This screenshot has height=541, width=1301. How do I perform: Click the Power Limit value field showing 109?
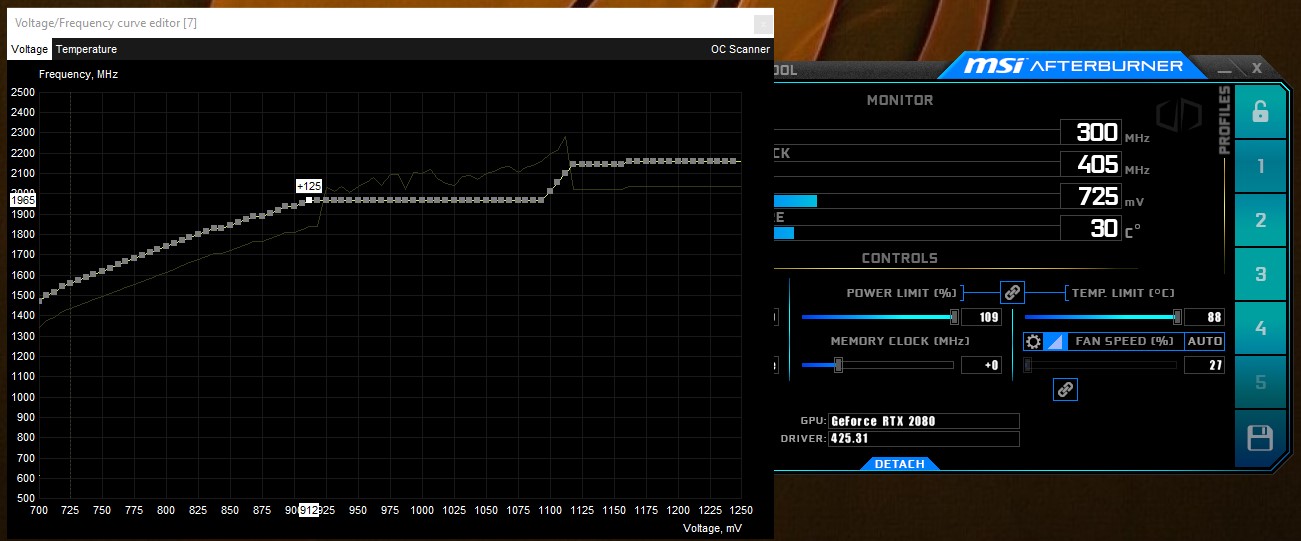tap(981, 317)
